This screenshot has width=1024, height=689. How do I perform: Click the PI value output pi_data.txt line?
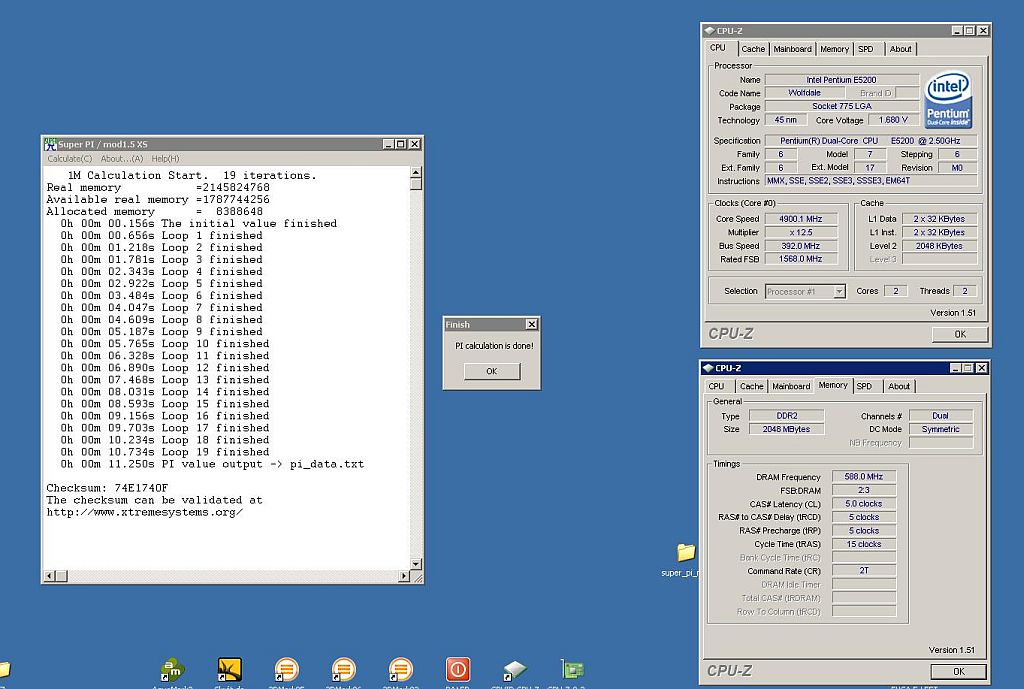tap(212, 464)
